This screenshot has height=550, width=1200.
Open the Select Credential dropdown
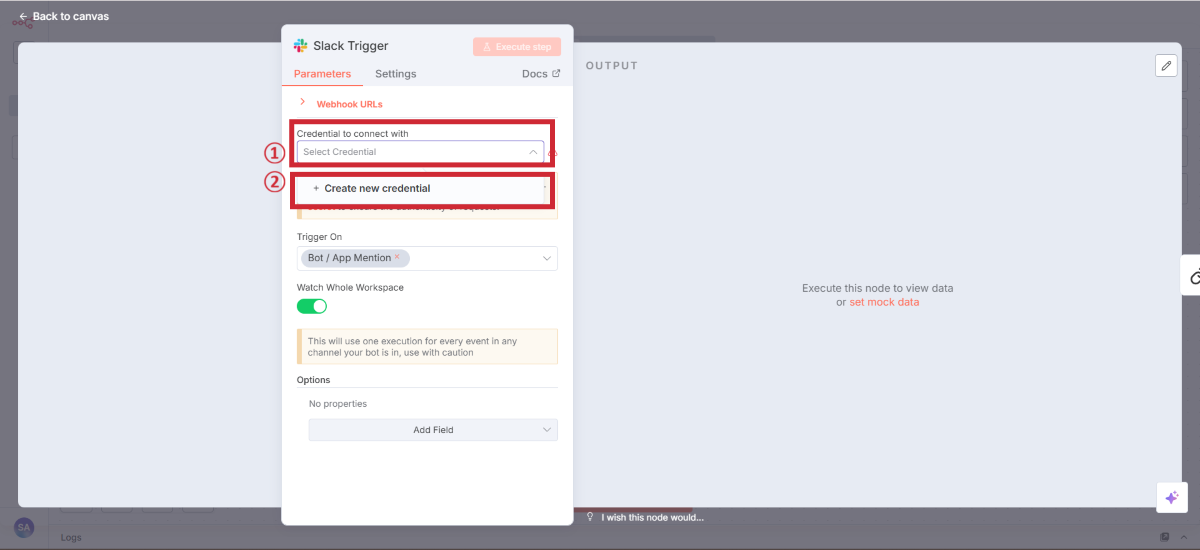click(420, 152)
